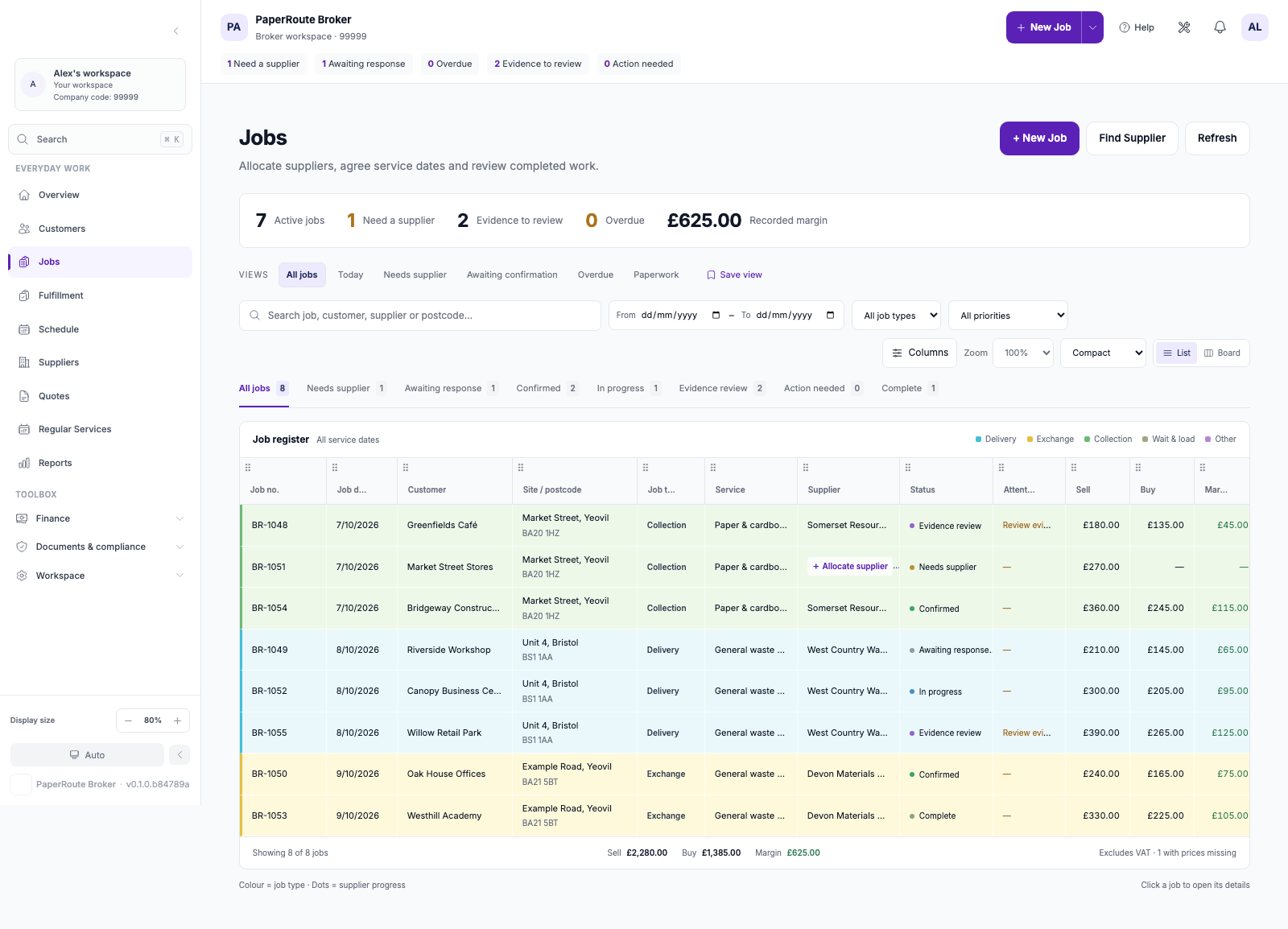This screenshot has height=929, width=1288.
Task: Expand Documents & compliance section
Action: pyautogui.click(x=100, y=547)
